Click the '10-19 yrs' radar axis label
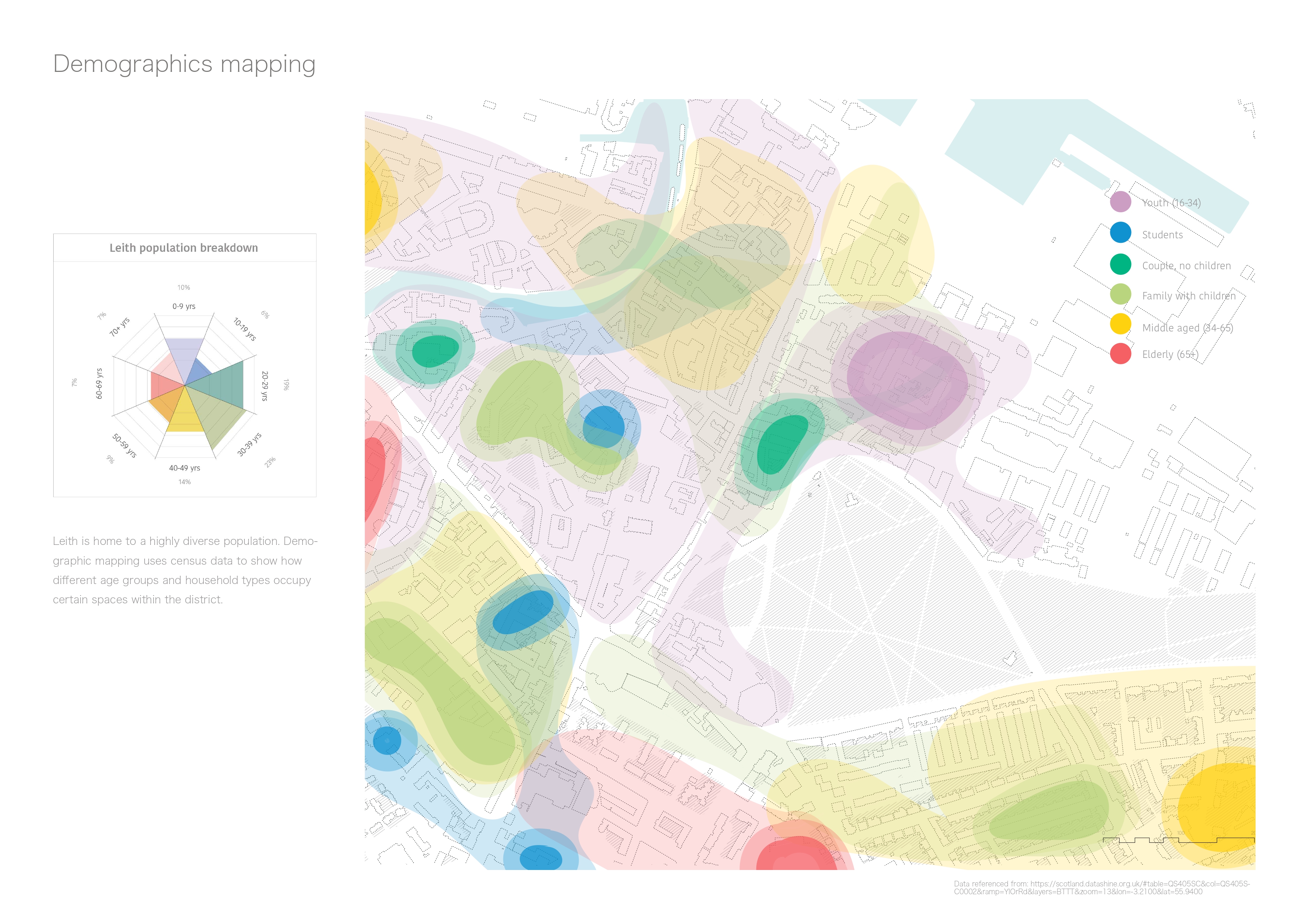This screenshot has height=924, width=1307. click(x=245, y=330)
